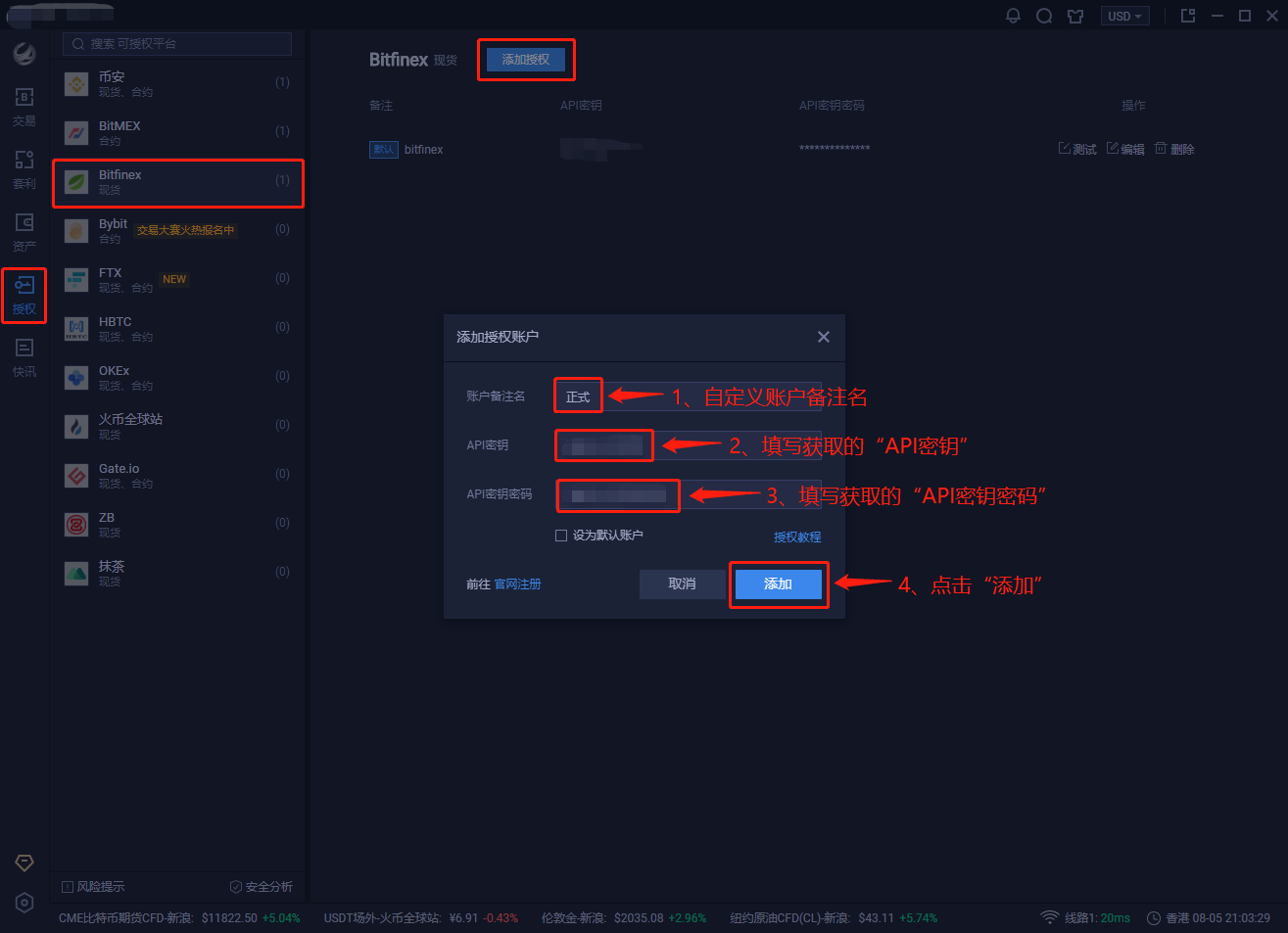Click the ZB exchange logo icon
The image size is (1288, 933).
pyautogui.click(x=76, y=525)
